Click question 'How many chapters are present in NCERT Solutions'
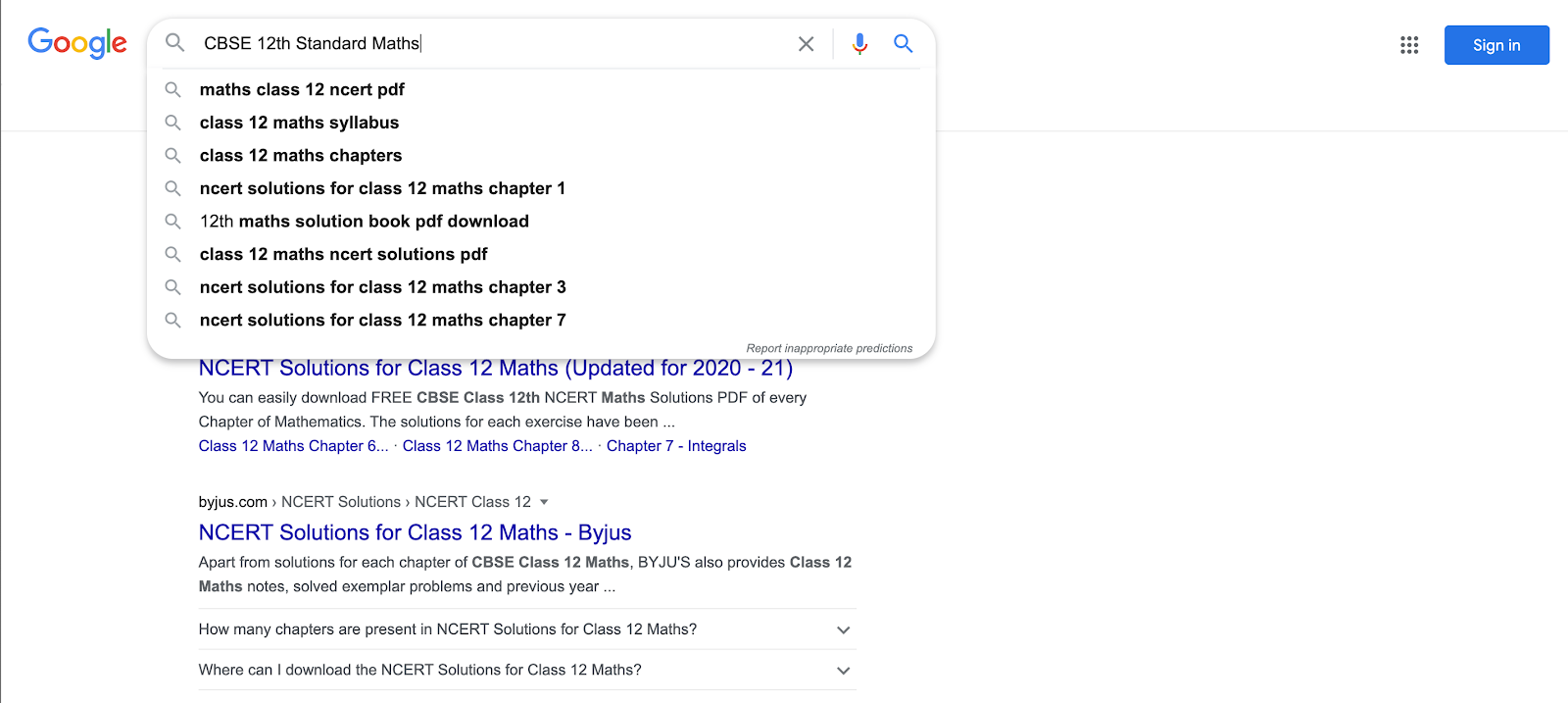 click(448, 629)
